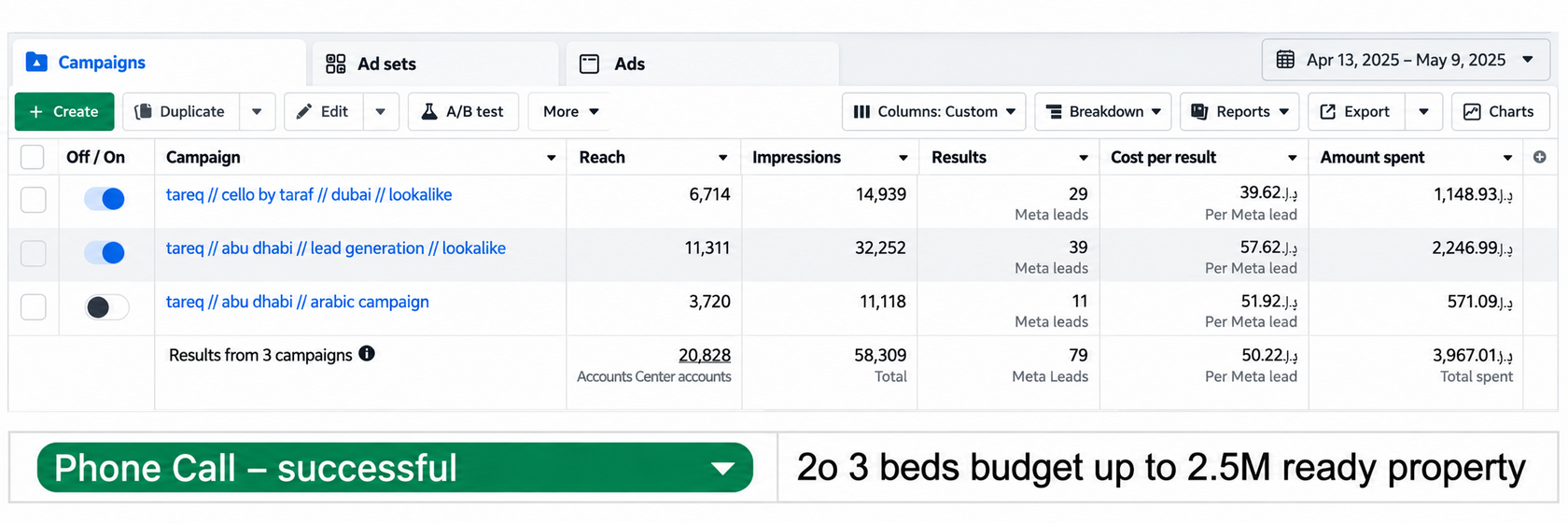Click the Duplicate button
Image resolution: width=1568 pixels, height=523 pixels.
[181, 111]
